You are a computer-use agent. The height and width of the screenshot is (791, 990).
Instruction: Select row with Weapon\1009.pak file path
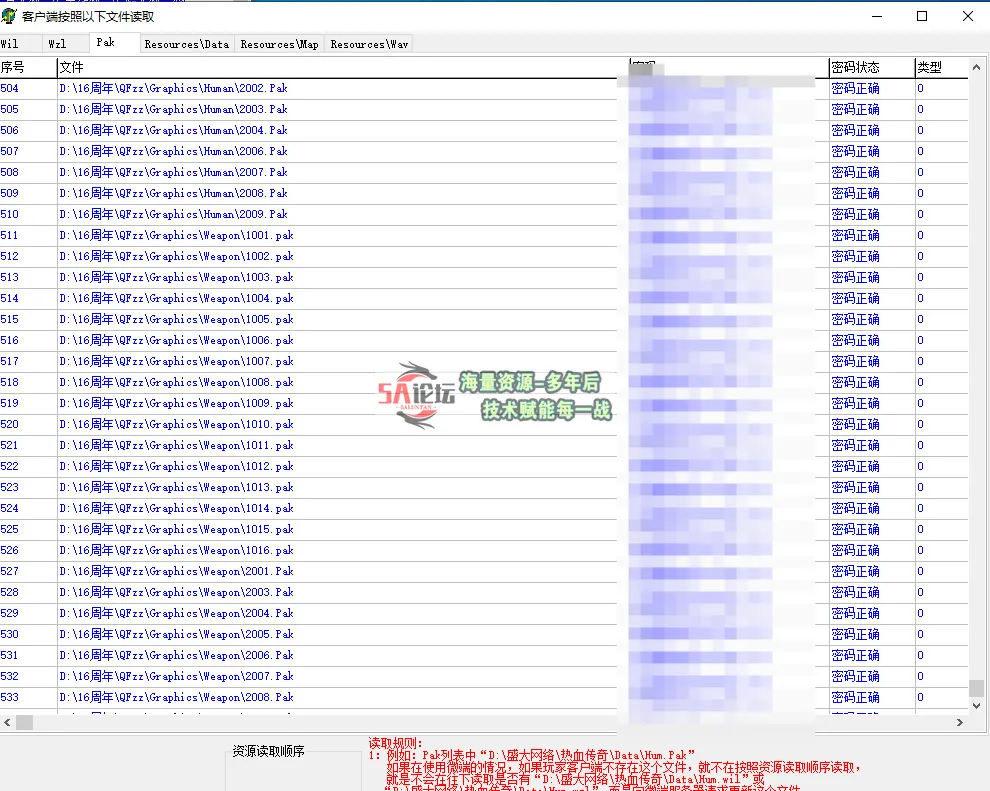click(x=484, y=403)
